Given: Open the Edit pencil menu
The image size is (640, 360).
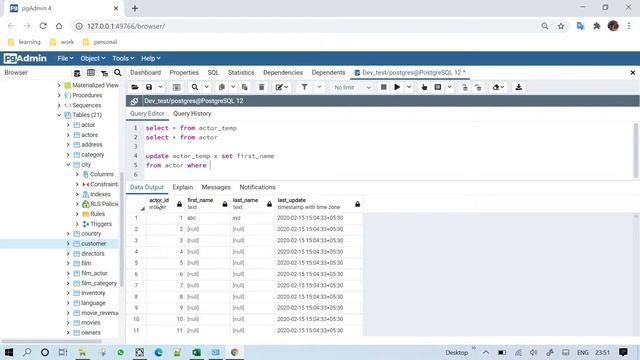Looking at the screenshot, I should pyautogui.click(x=282, y=87).
